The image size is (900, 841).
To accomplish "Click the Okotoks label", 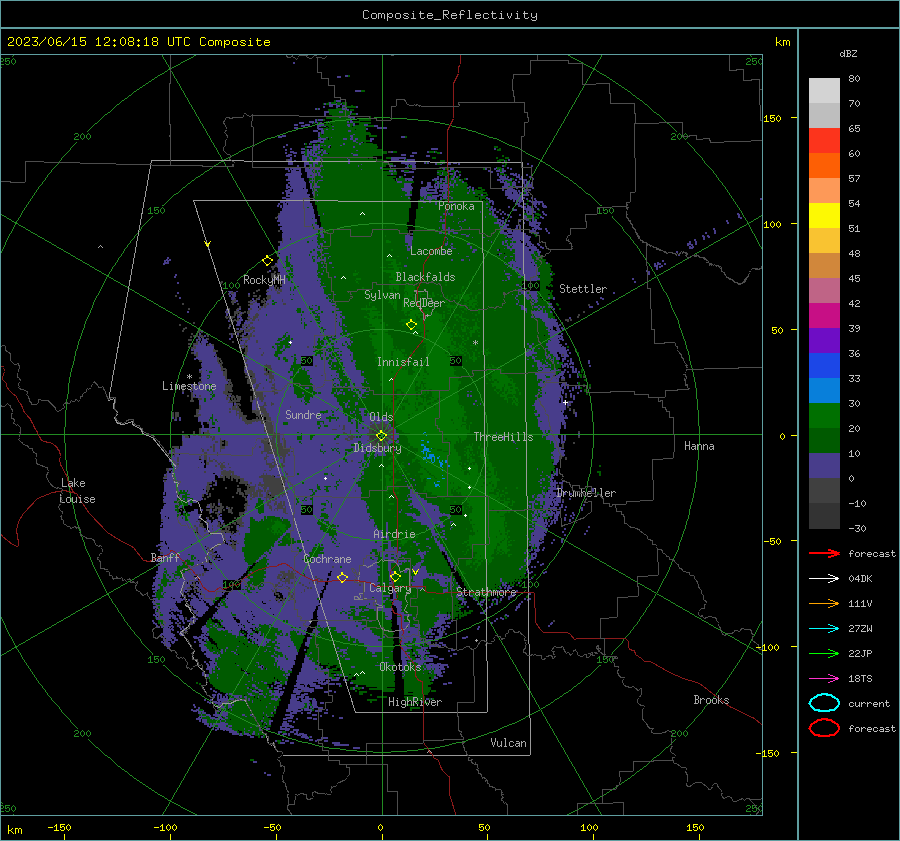I will pos(400,667).
